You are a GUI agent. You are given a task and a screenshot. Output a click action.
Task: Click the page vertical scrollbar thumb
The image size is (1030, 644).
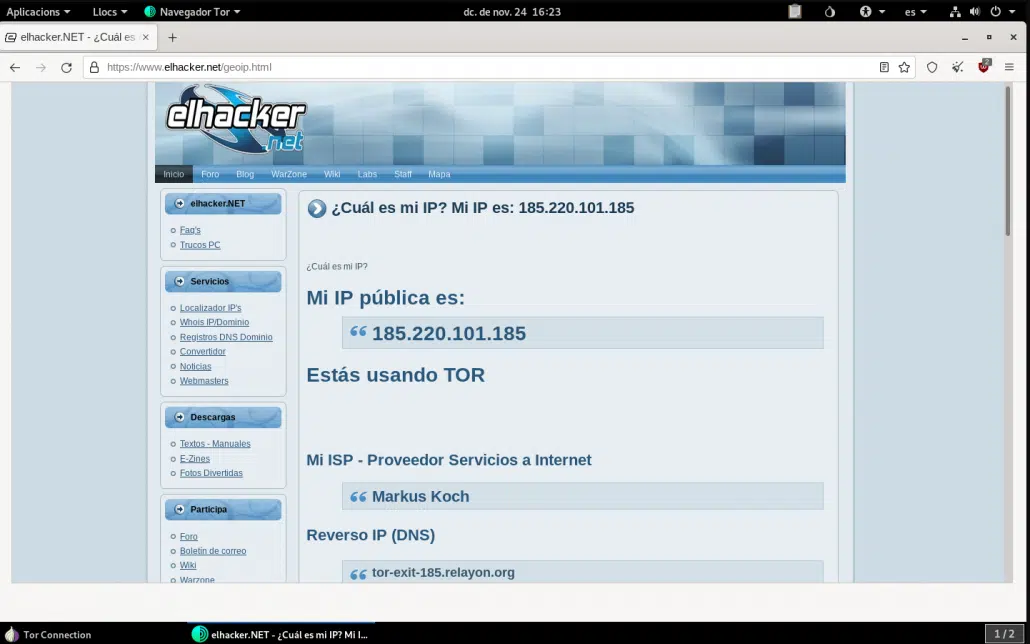point(1008,161)
